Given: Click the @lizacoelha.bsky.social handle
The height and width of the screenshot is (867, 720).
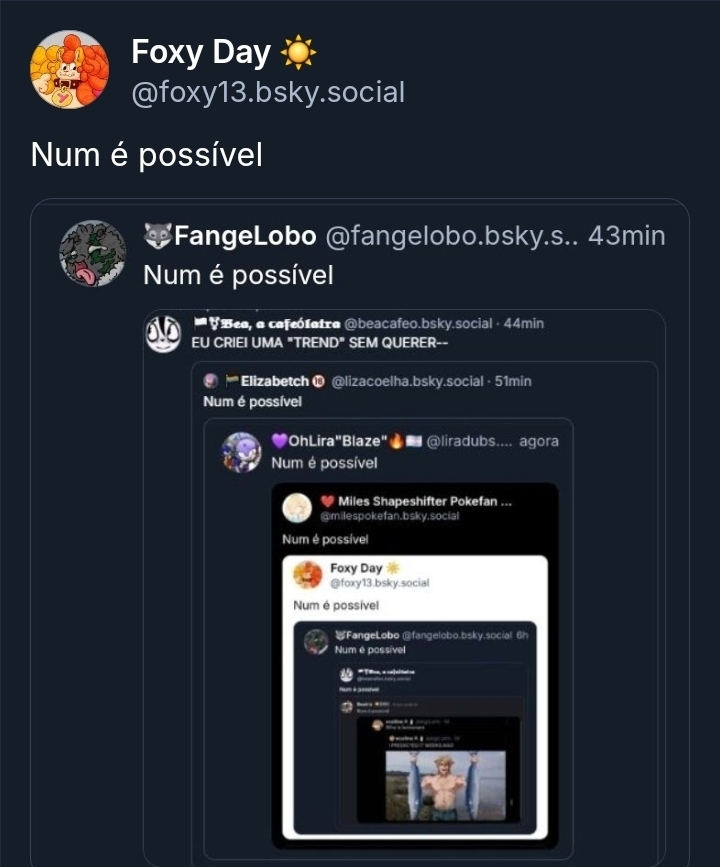Looking at the screenshot, I should pos(407,382).
